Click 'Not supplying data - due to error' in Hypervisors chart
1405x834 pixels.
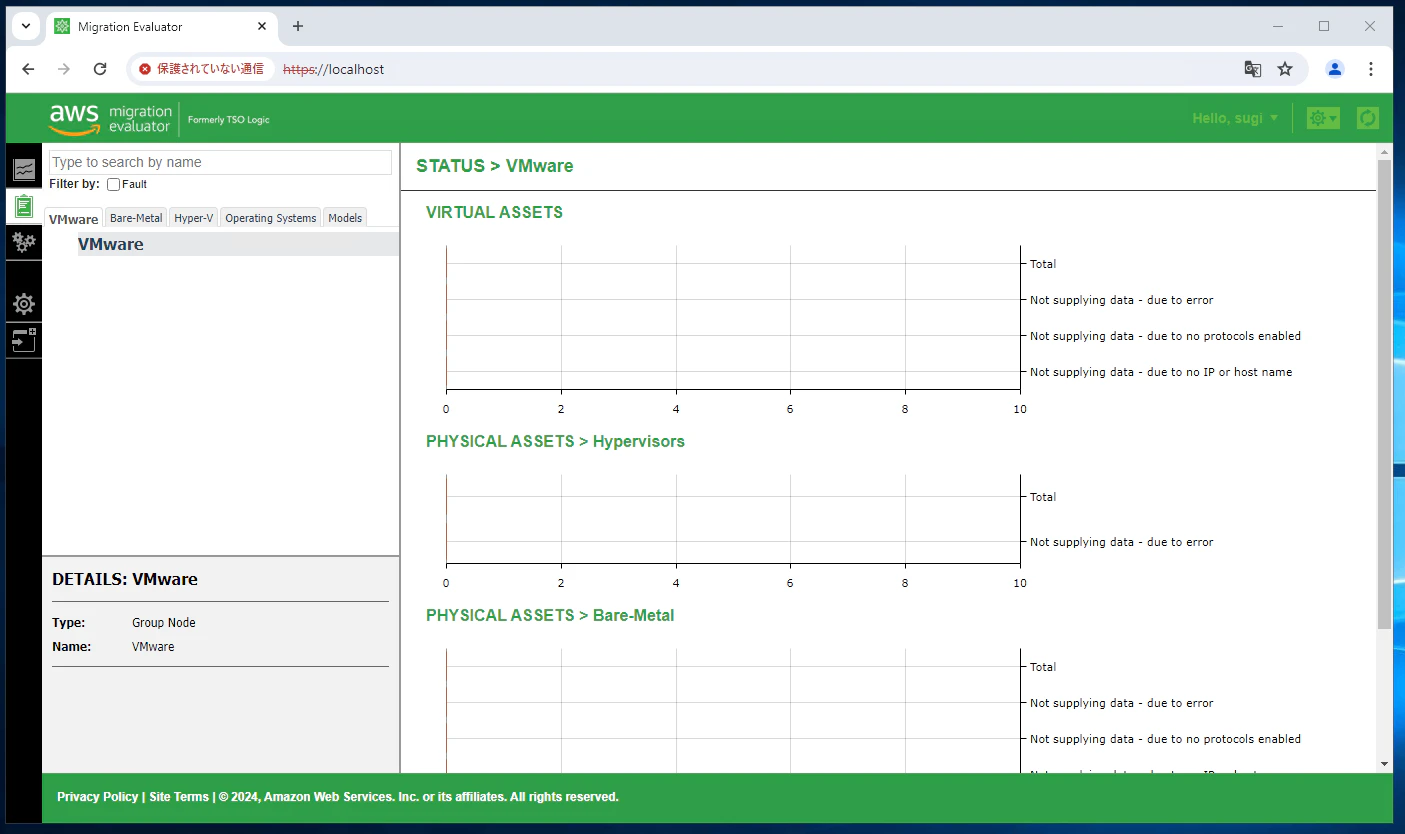point(1122,542)
